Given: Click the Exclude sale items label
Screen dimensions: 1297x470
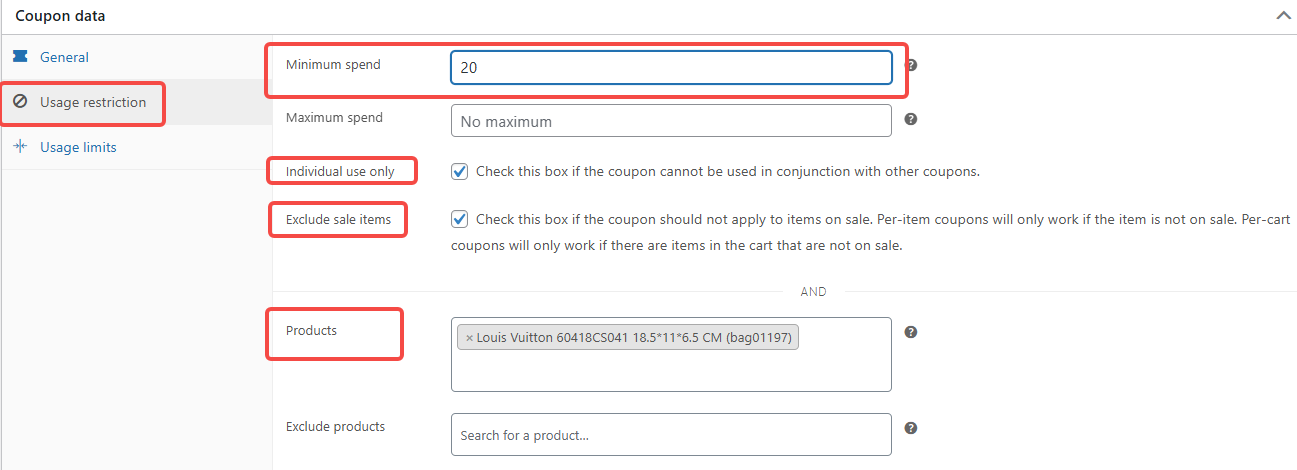Looking at the screenshot, I should [338, 219].
